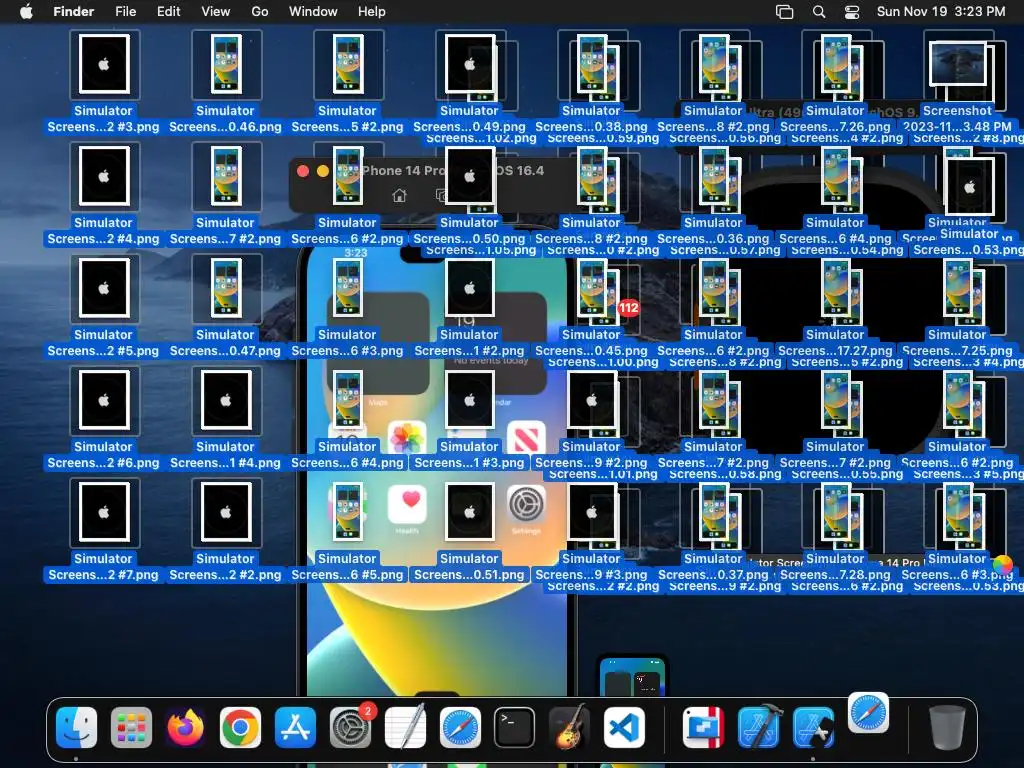This screenshot has width=1024, height=768.
Task: Switch to Simulator via its Dock icon
Action: point(813,727)
